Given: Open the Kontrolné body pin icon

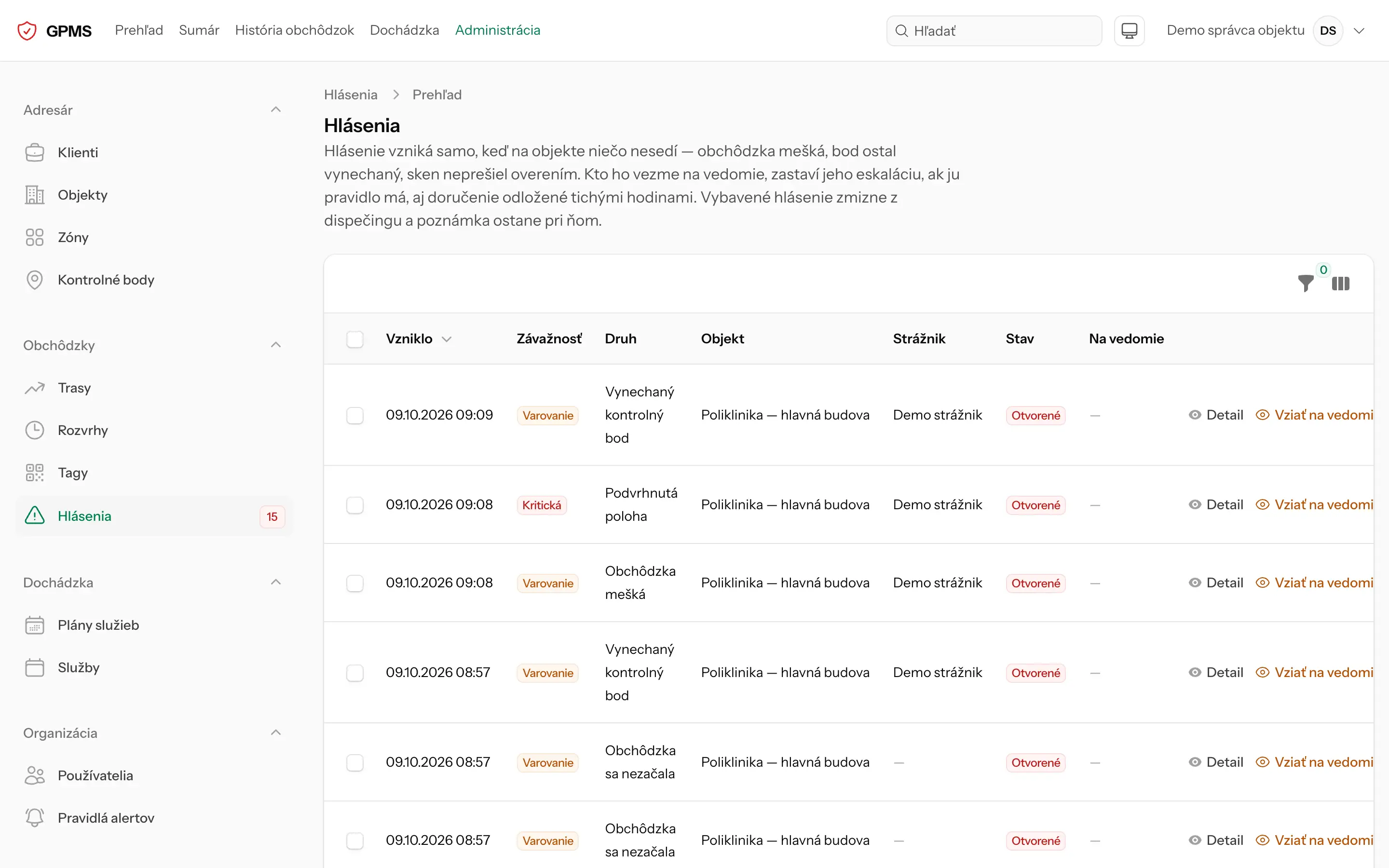Looking at the screenshot, I should [34, 280].
